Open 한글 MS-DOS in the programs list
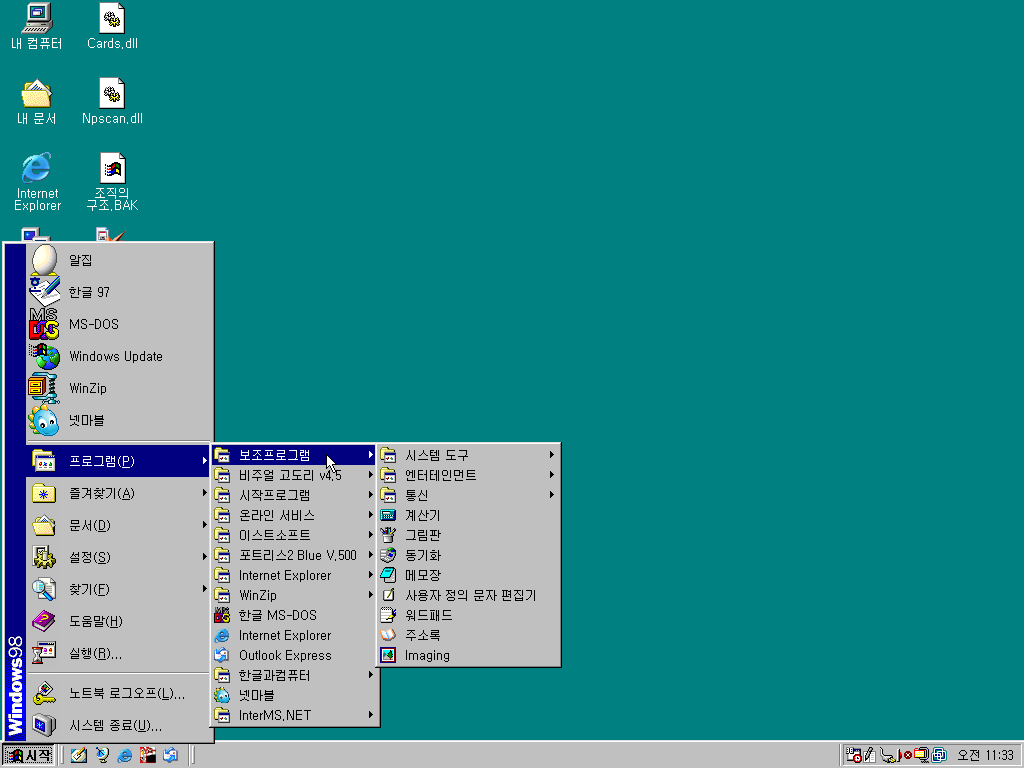 294,615
